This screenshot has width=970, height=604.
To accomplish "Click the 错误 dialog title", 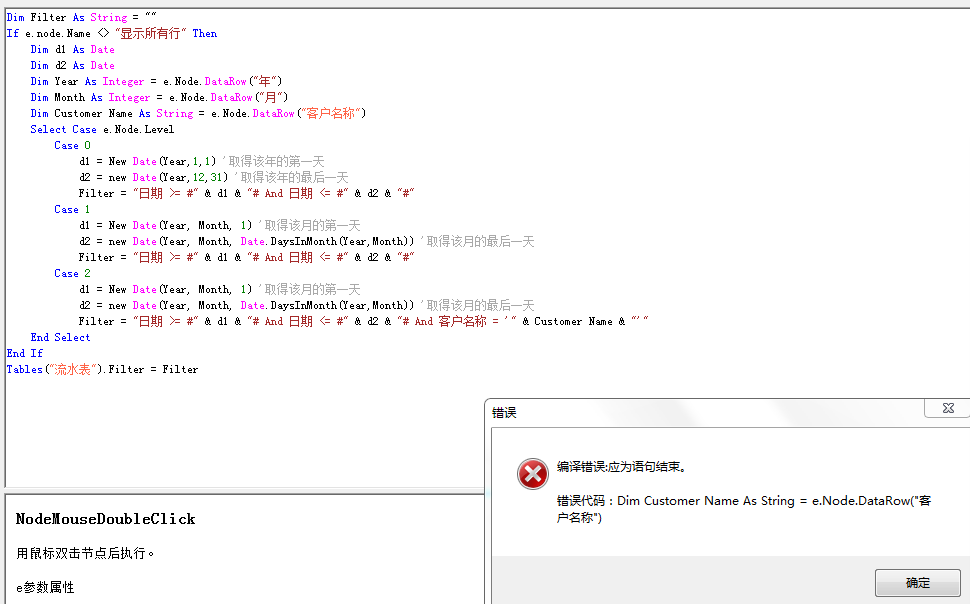I will point(504,413).
